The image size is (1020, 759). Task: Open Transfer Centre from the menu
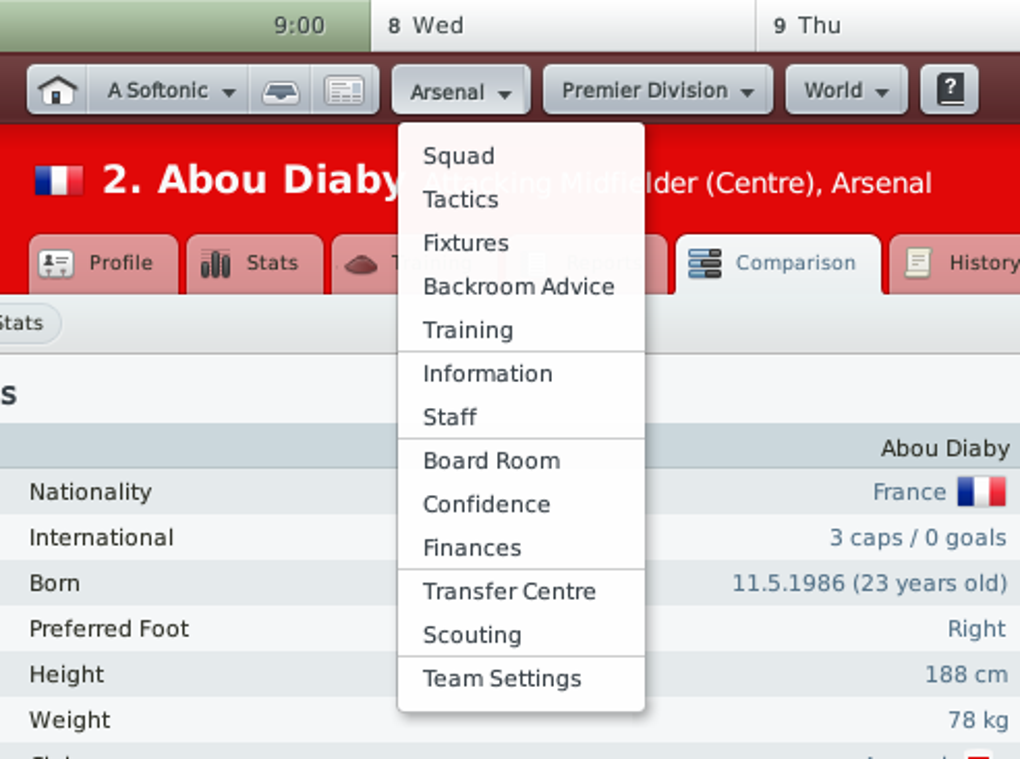509,591
